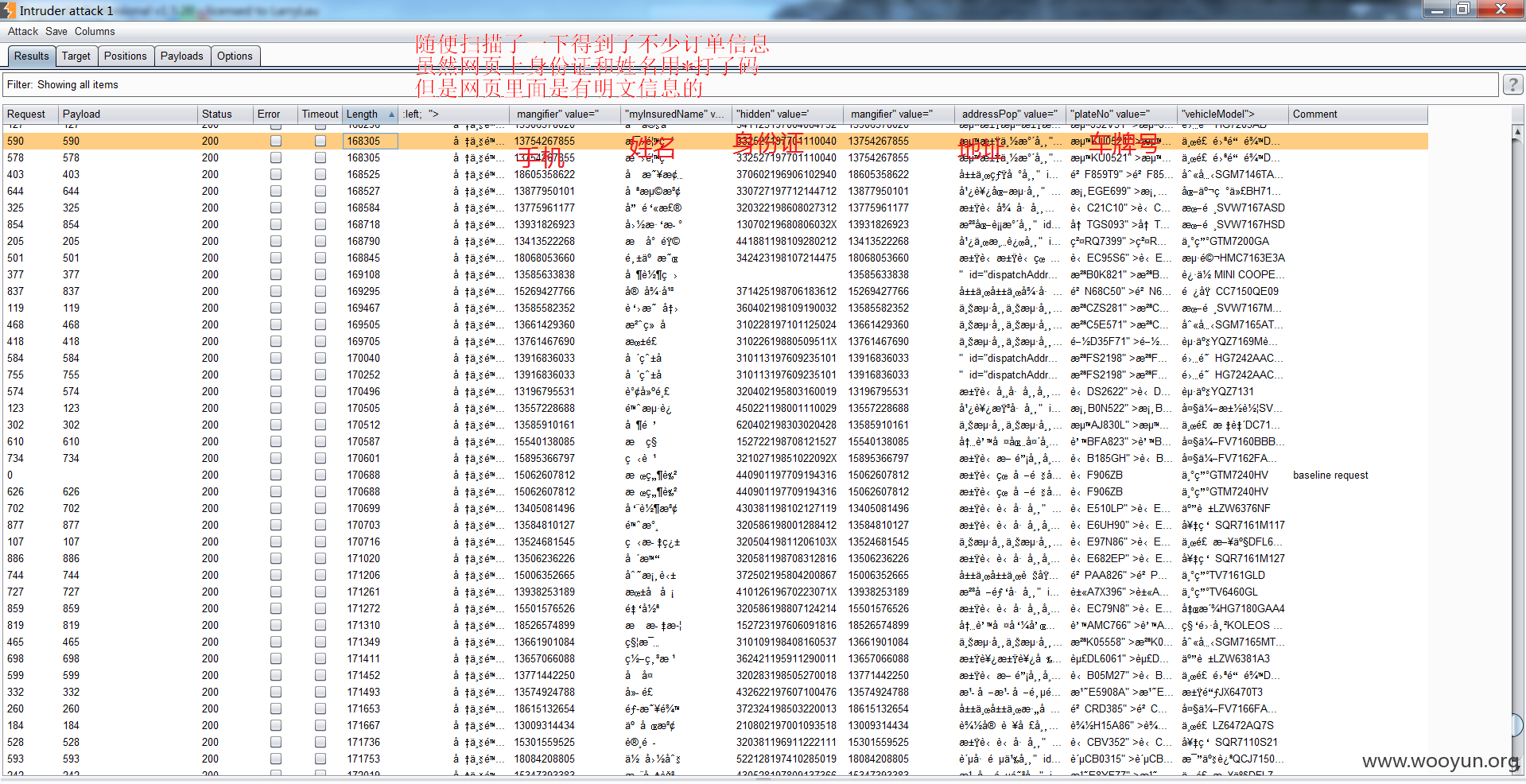Toggle Timeout checkbox for request 877

pos(320,525)
